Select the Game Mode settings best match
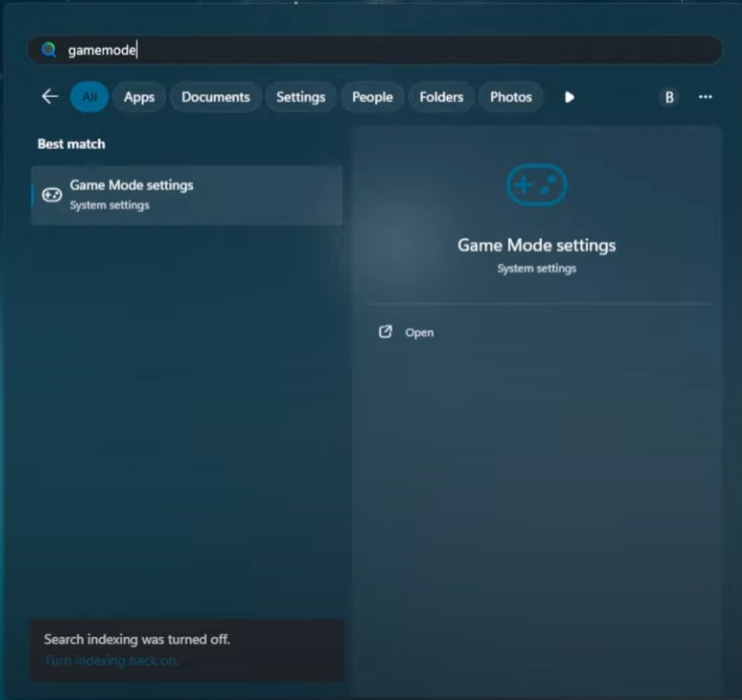This screenshot has width=742, height=700. pos(187,194)
